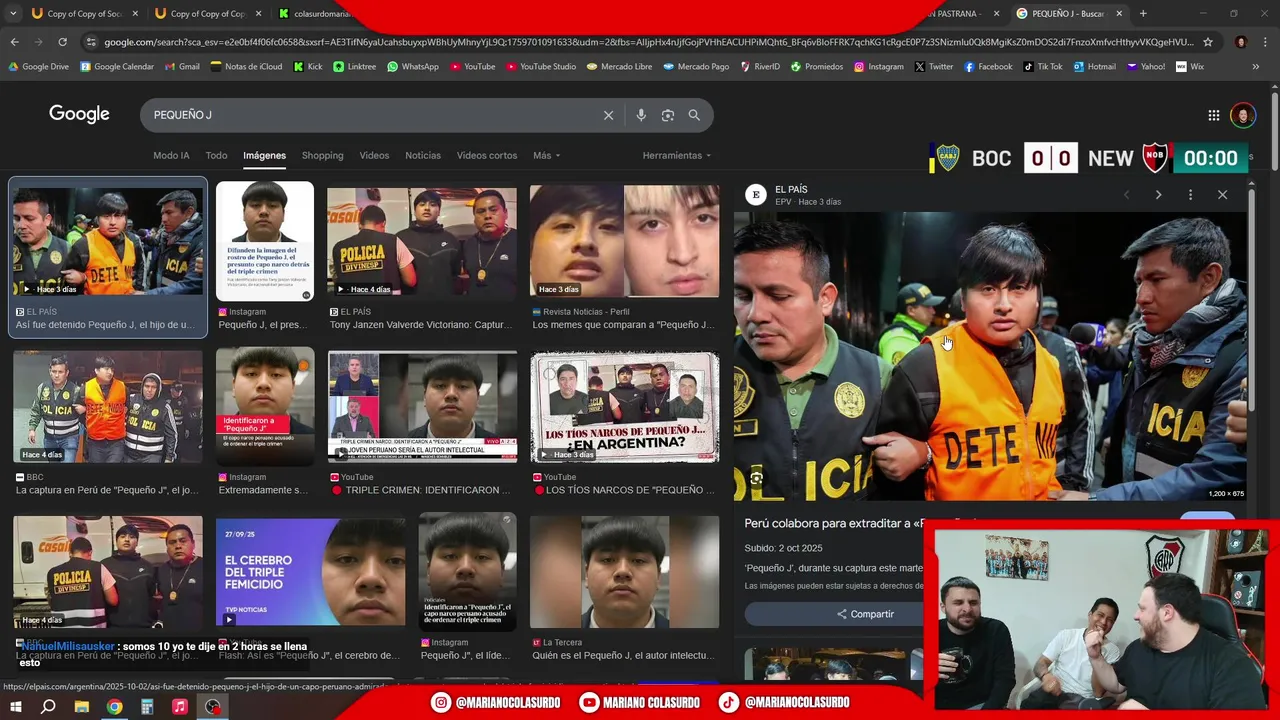The width and height of the screenshot is (1280, 720).
Task: Switch to the Modo IA tab
Action: point(171,155)
